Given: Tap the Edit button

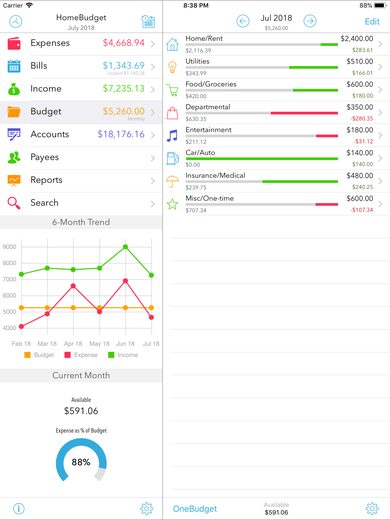Looking at the screenshot, I should (372, 22).
